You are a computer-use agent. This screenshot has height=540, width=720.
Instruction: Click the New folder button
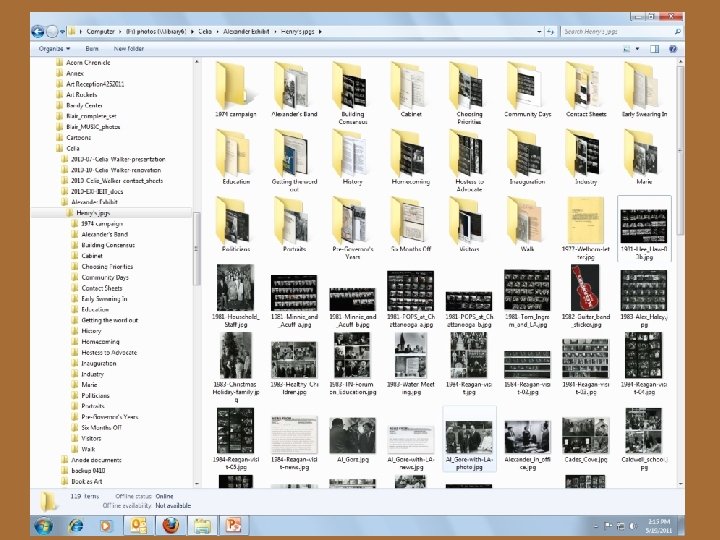click(129, 48)
